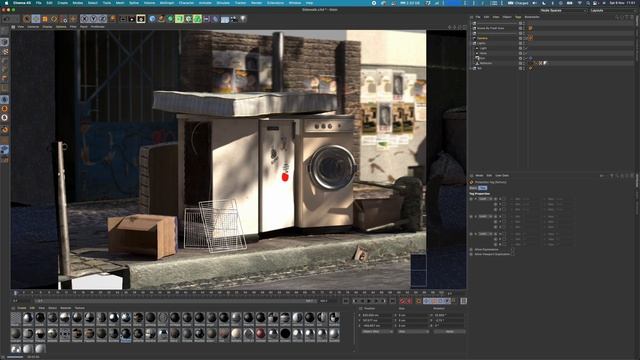
Task: Switch to Texture mode in left palette
Action: point(4,52)
